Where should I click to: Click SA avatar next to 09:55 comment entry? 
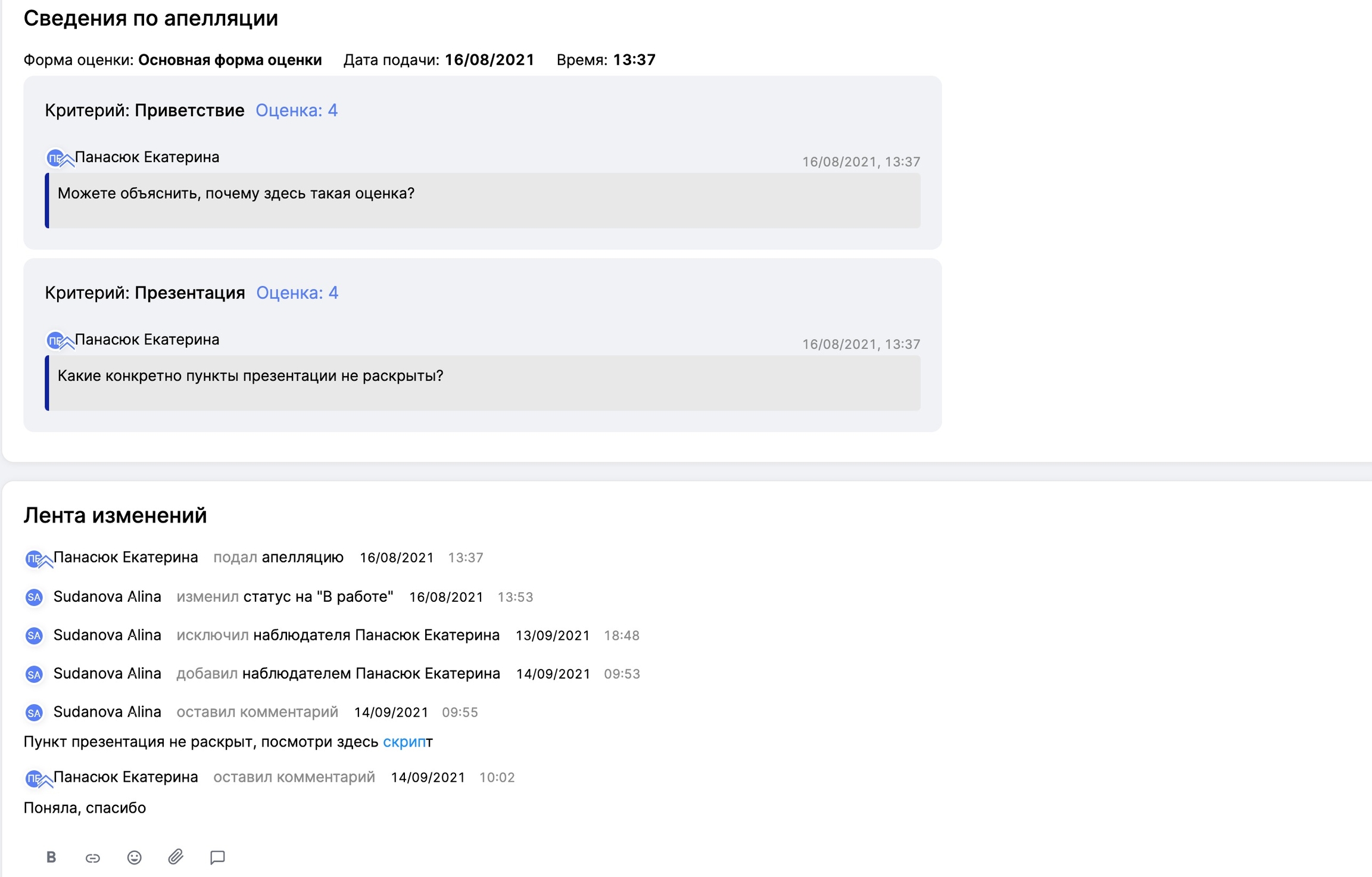tap(34, 713)
